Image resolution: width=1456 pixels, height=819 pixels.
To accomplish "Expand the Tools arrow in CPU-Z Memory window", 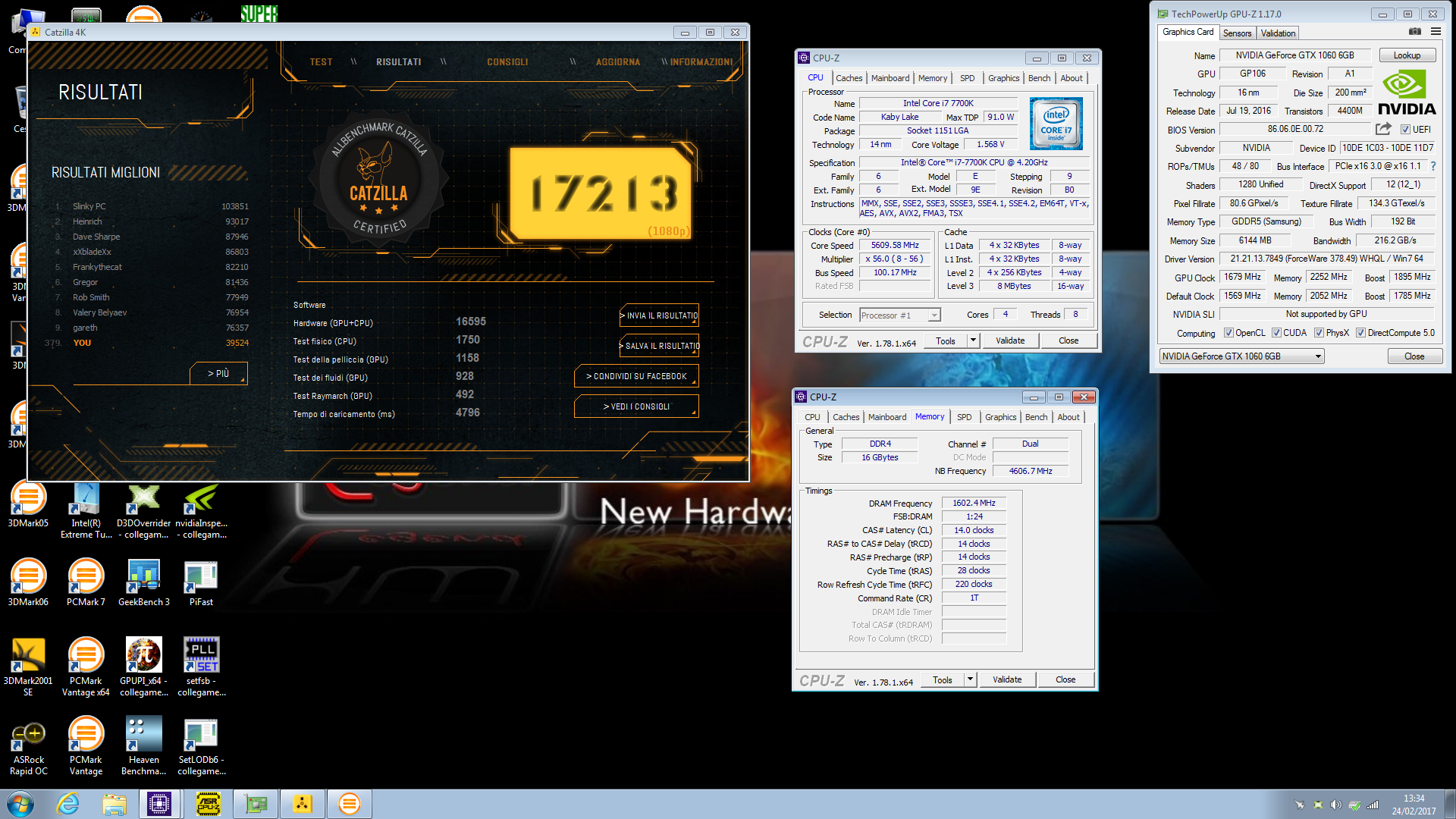I will pyautogui.click(x=970, y=679).
